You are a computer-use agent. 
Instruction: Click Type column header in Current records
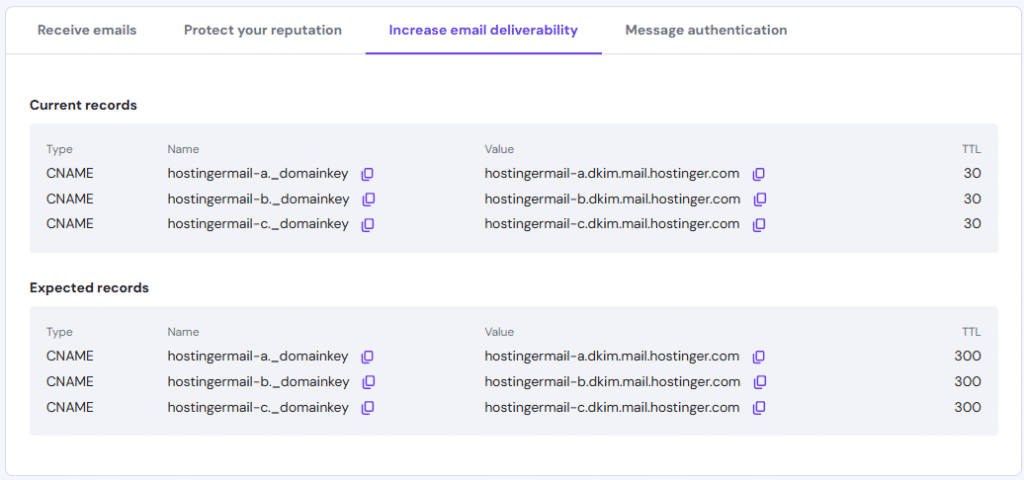[59, 150]
